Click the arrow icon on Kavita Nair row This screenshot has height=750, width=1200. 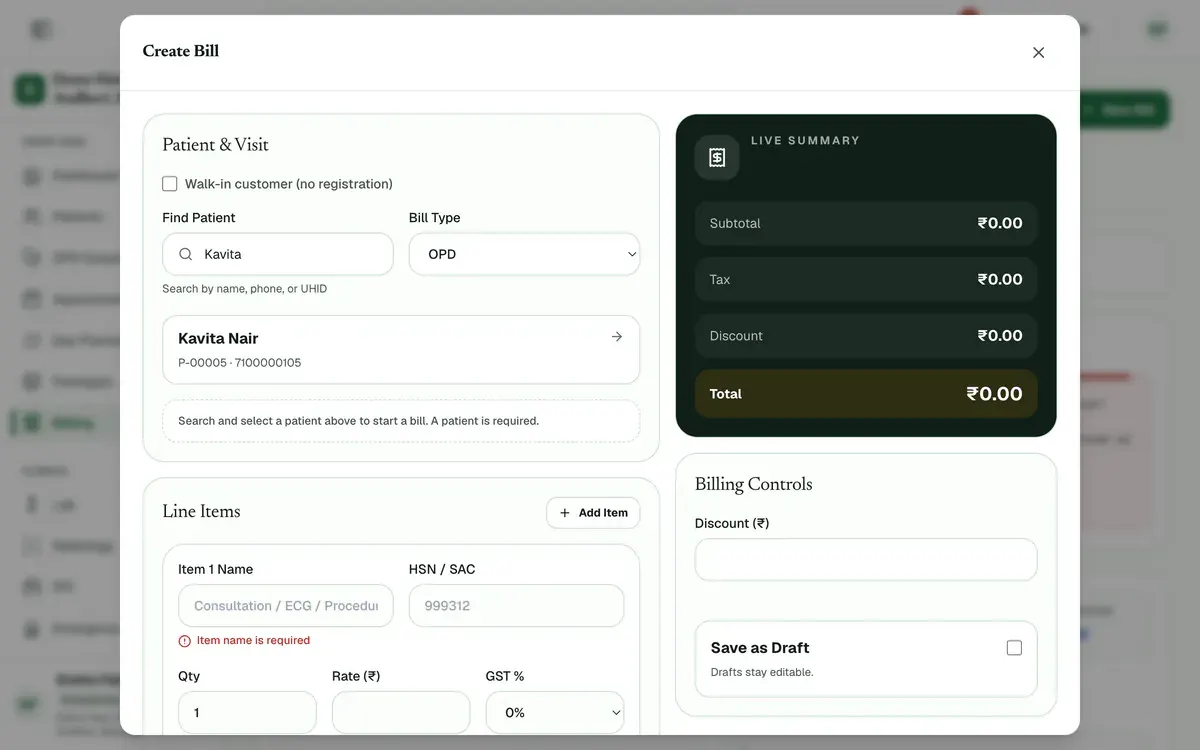617,337
